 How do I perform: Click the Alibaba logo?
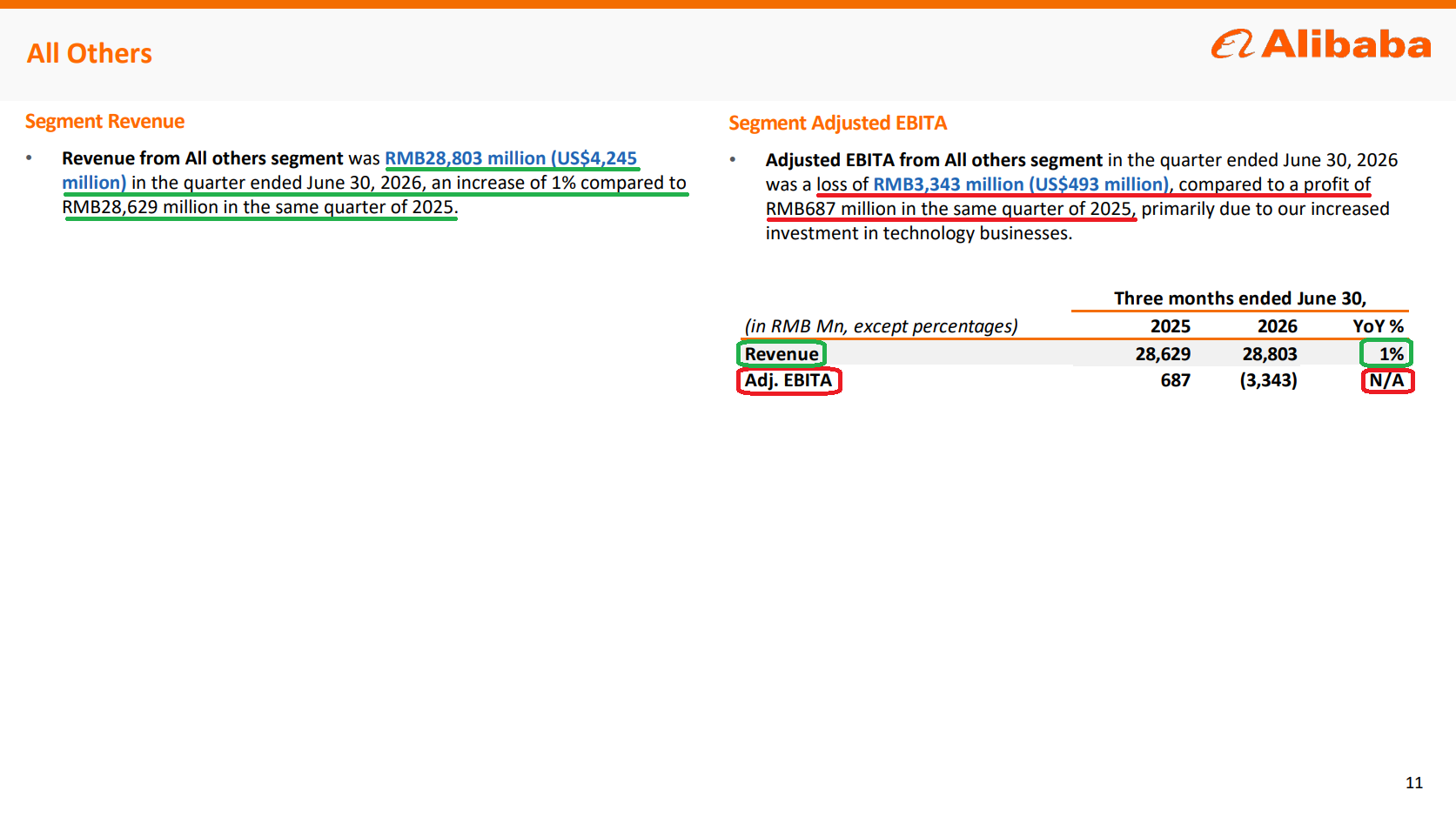click(x=1320, y=44)
